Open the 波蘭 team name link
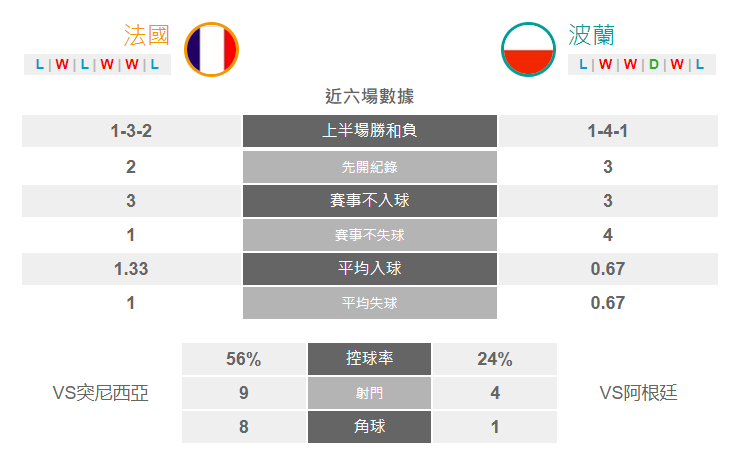 click(592, 35)
